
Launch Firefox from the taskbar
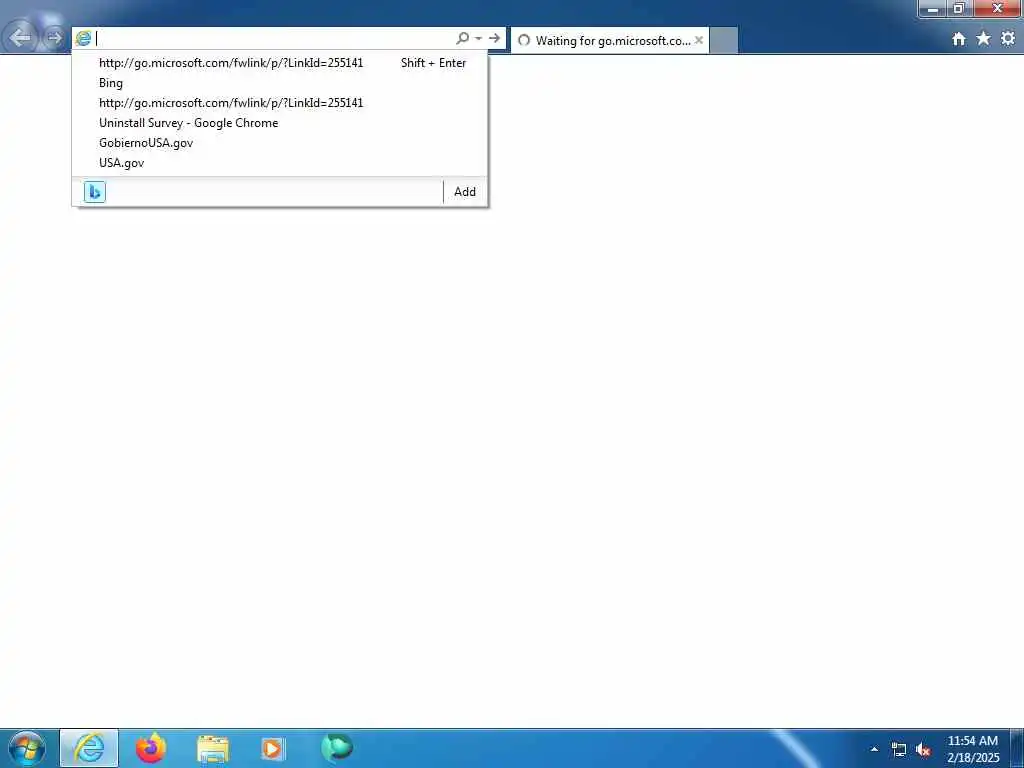click(151, 748)
